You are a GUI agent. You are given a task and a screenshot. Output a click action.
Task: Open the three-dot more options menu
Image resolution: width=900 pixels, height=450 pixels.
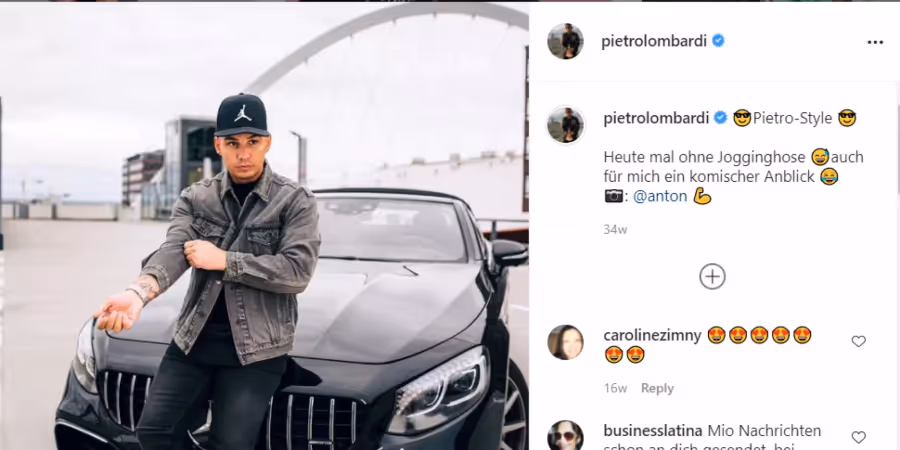click(875, 42)
